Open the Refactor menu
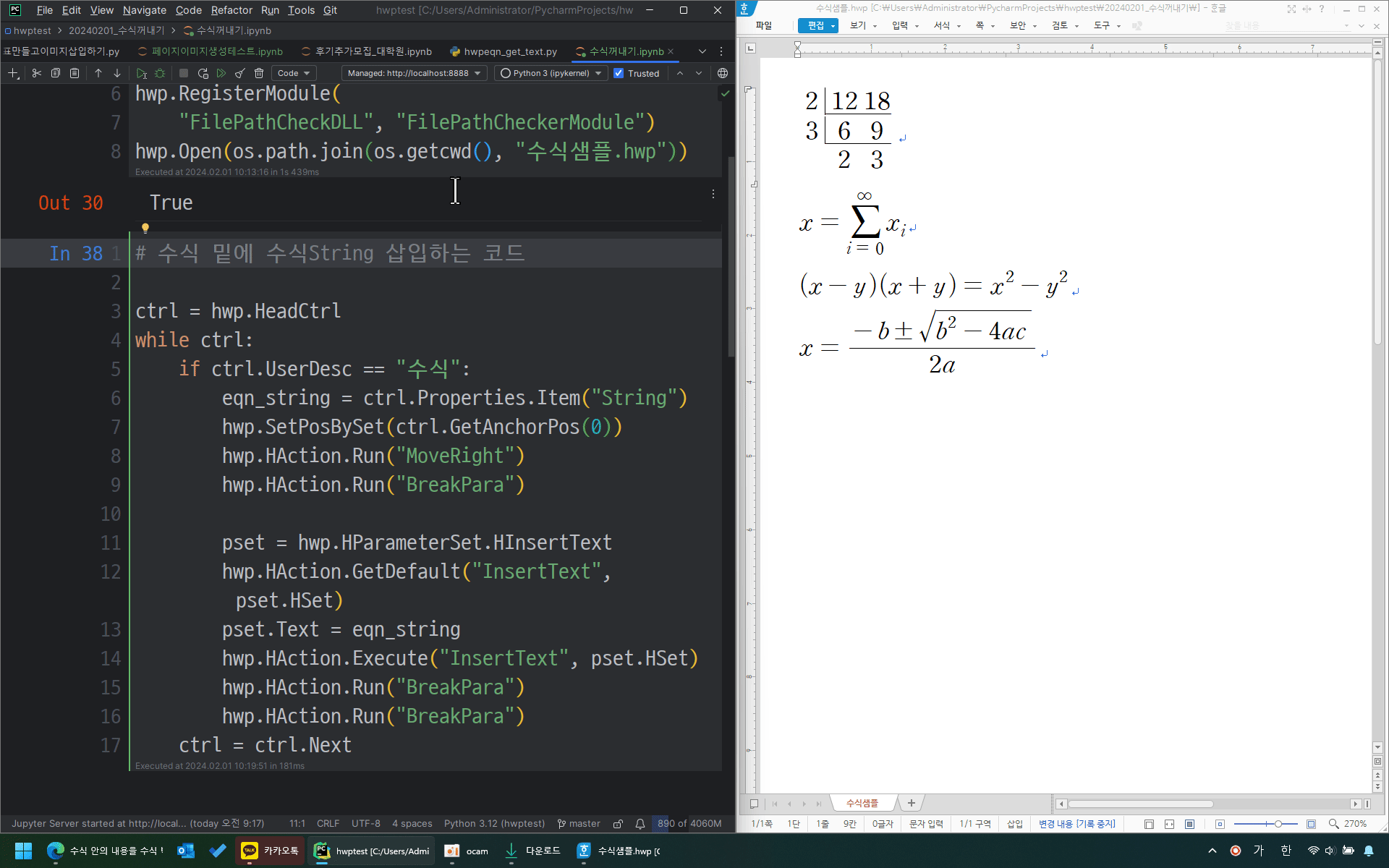Screen dimensions: 1389x868 231,10
